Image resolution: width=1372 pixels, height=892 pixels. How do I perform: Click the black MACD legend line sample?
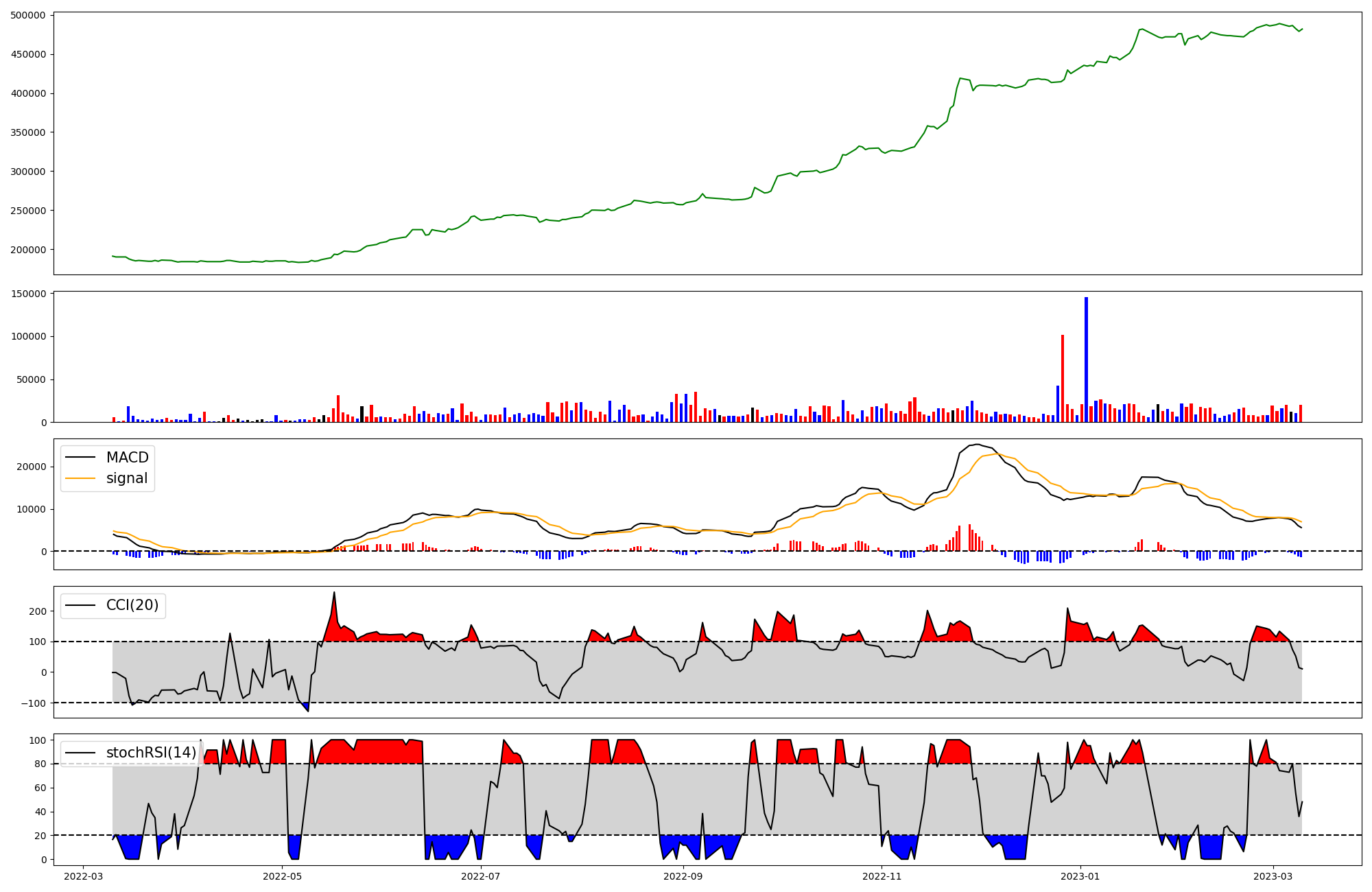80,458
